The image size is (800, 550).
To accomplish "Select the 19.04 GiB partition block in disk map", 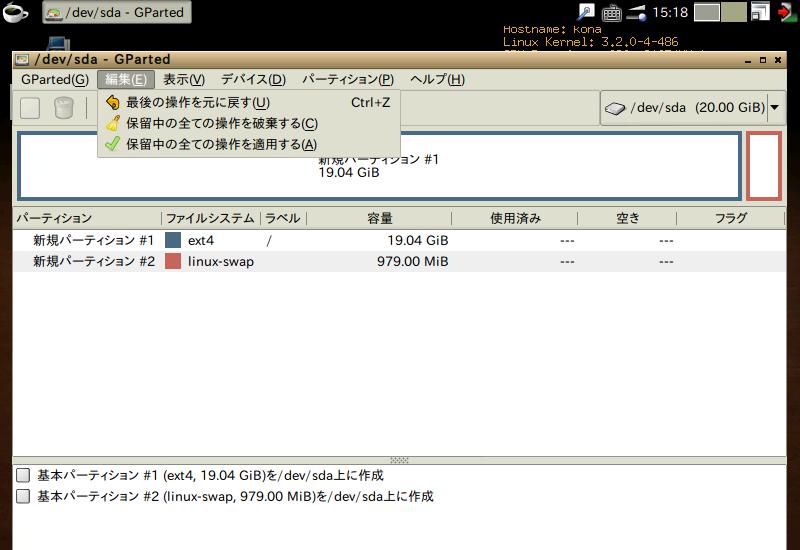I will [x=379, y=166].
